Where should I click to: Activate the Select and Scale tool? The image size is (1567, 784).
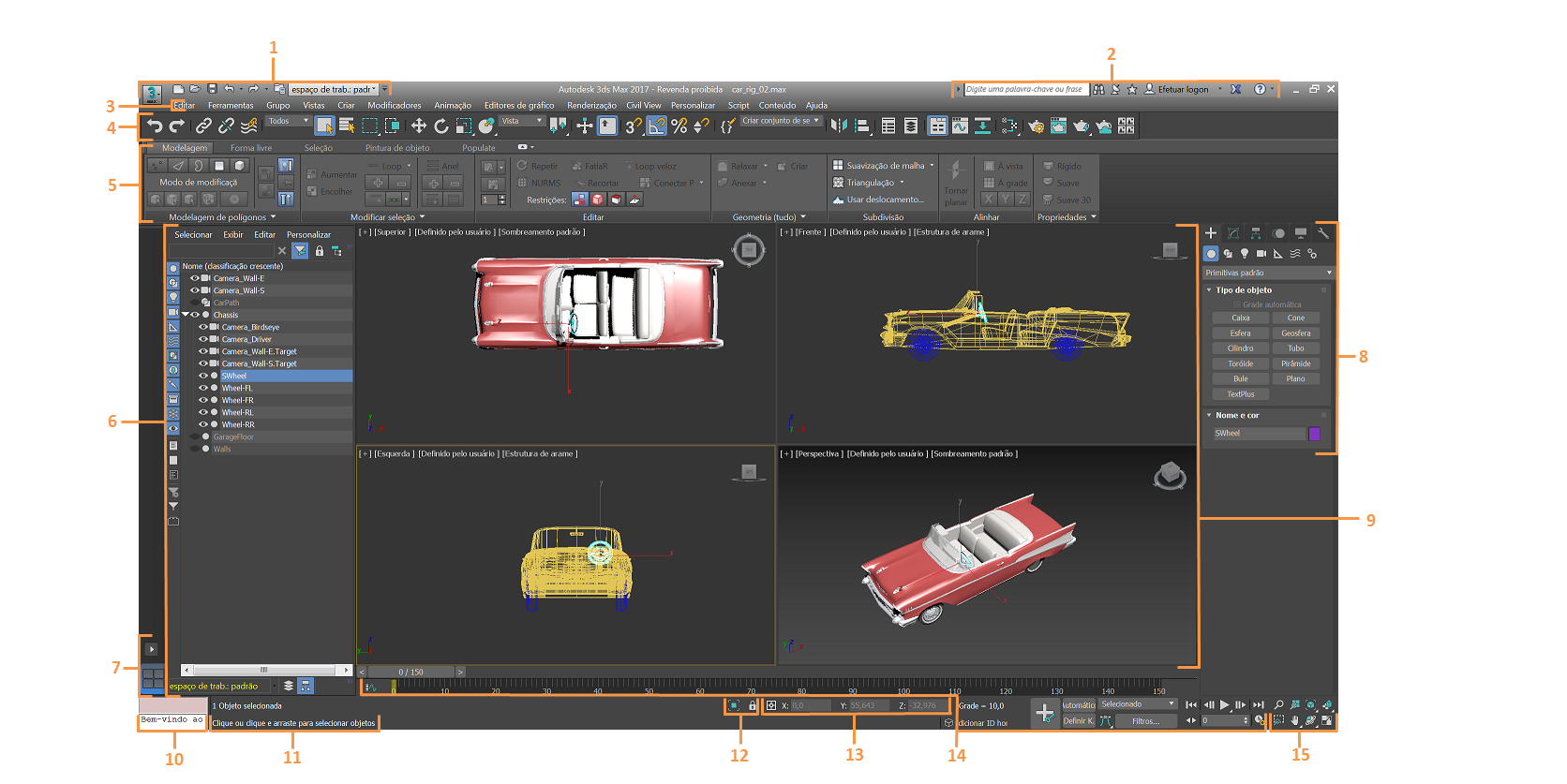[x=464, y=126]
